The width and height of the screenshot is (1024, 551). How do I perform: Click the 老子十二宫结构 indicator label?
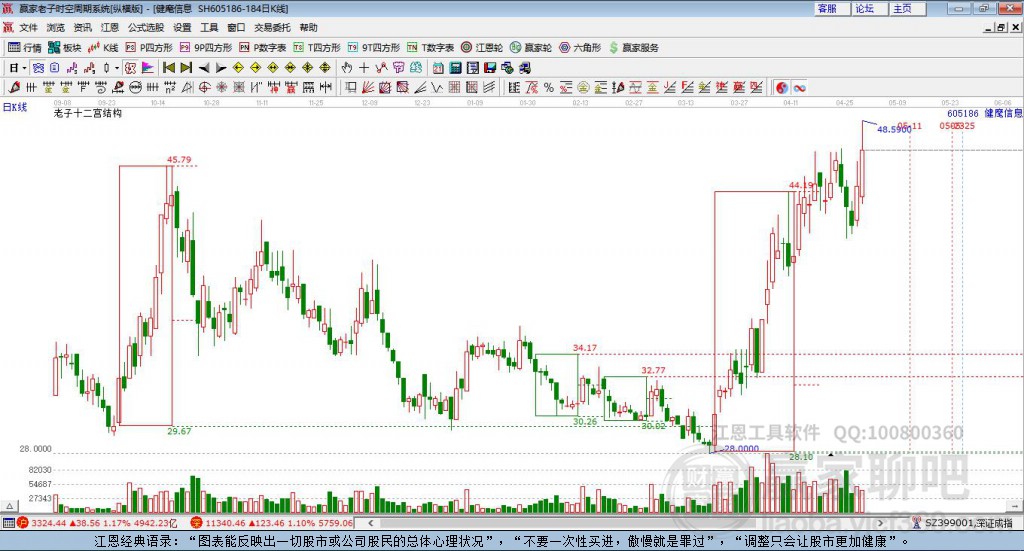[x=88, y=113]
